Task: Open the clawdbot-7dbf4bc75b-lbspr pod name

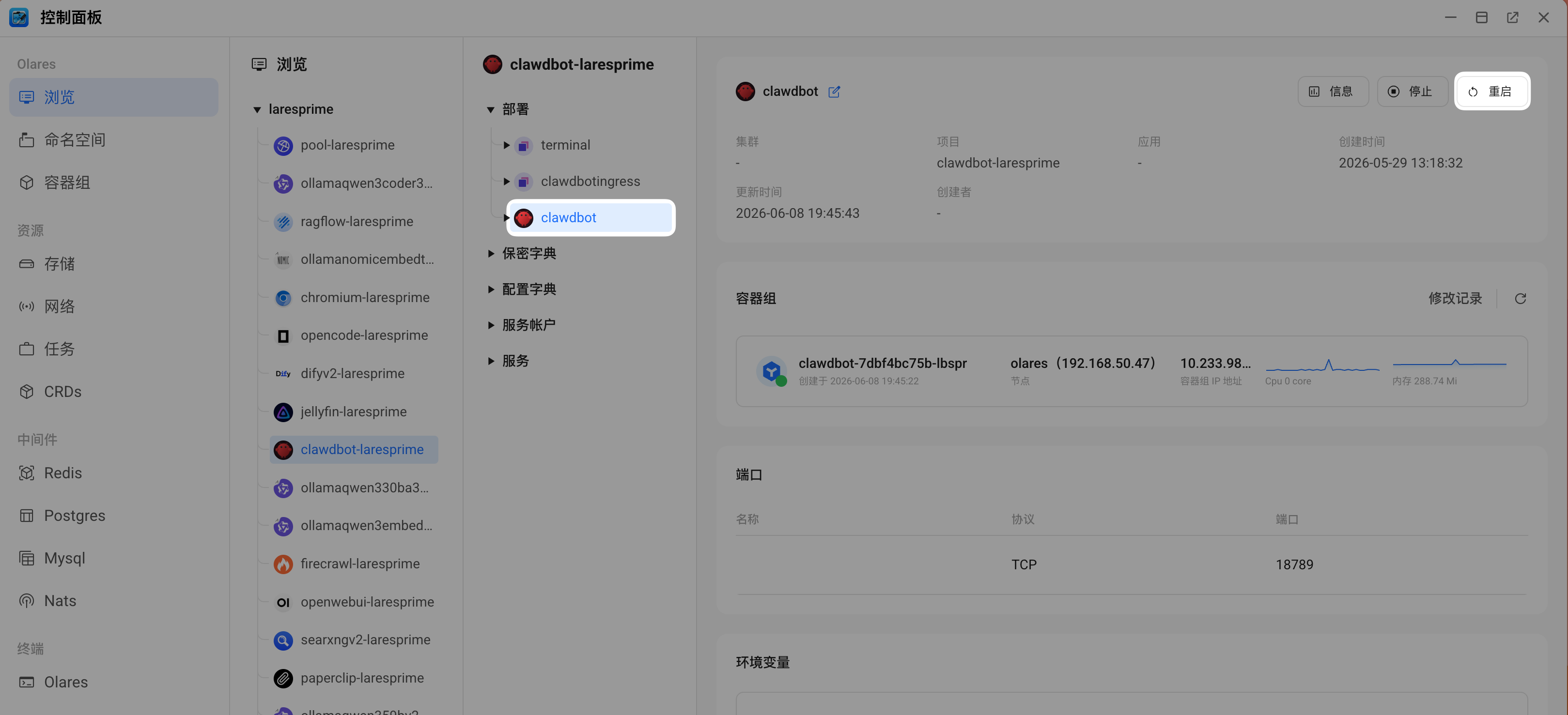Action: [x=883, y=363]
